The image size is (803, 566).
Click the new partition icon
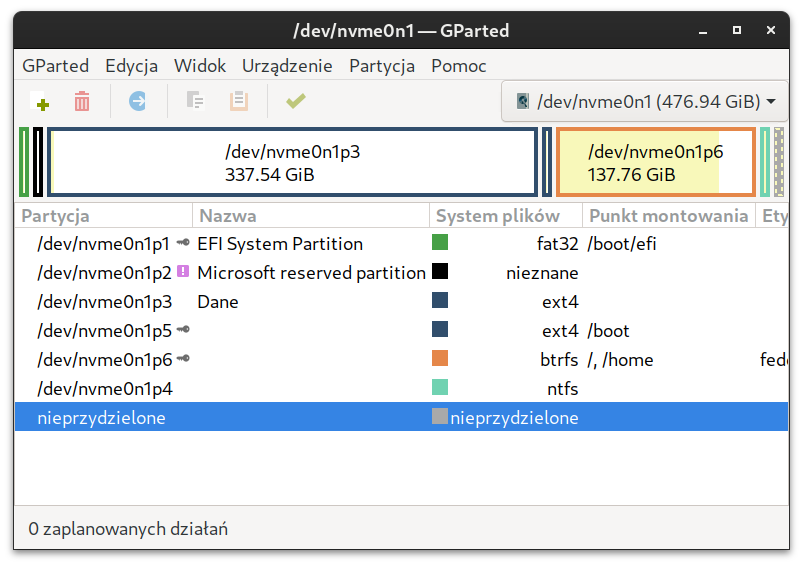[x=40, y=101]
